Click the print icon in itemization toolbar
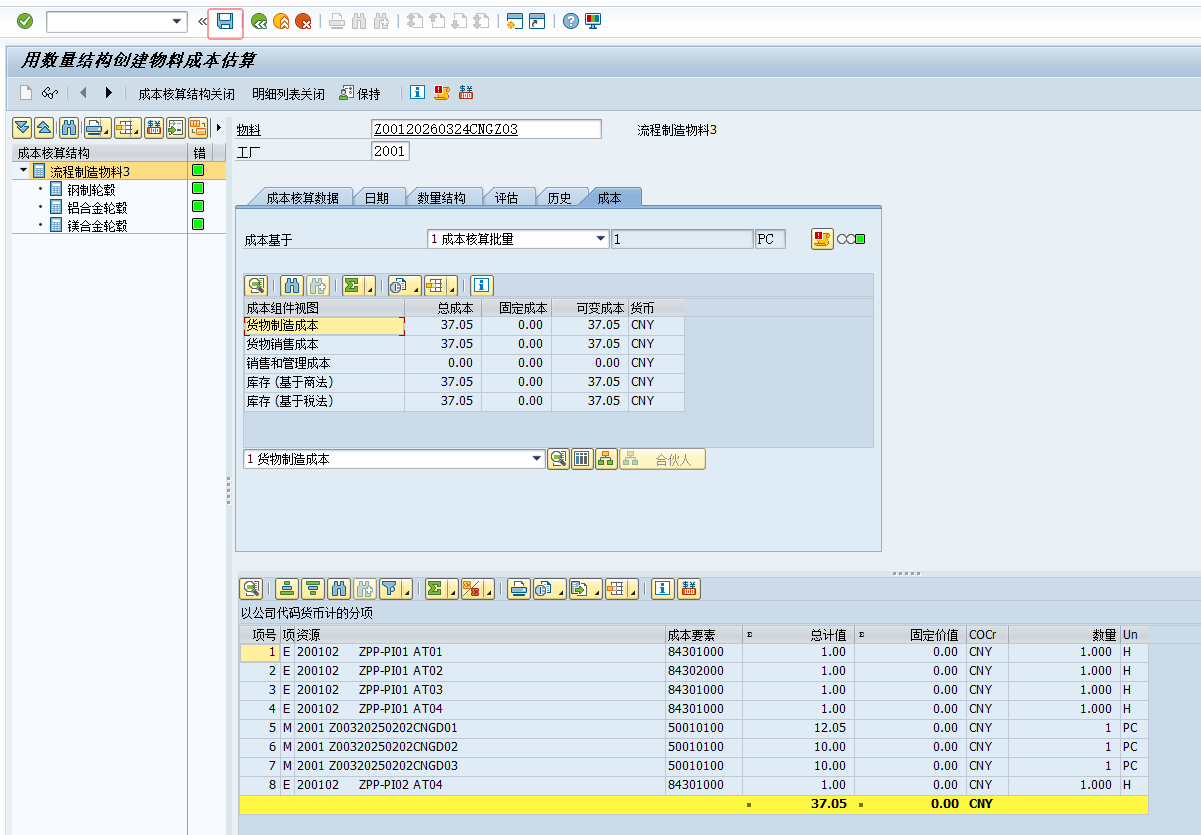This screenshot has height=835, width=1201. point(518,589)
